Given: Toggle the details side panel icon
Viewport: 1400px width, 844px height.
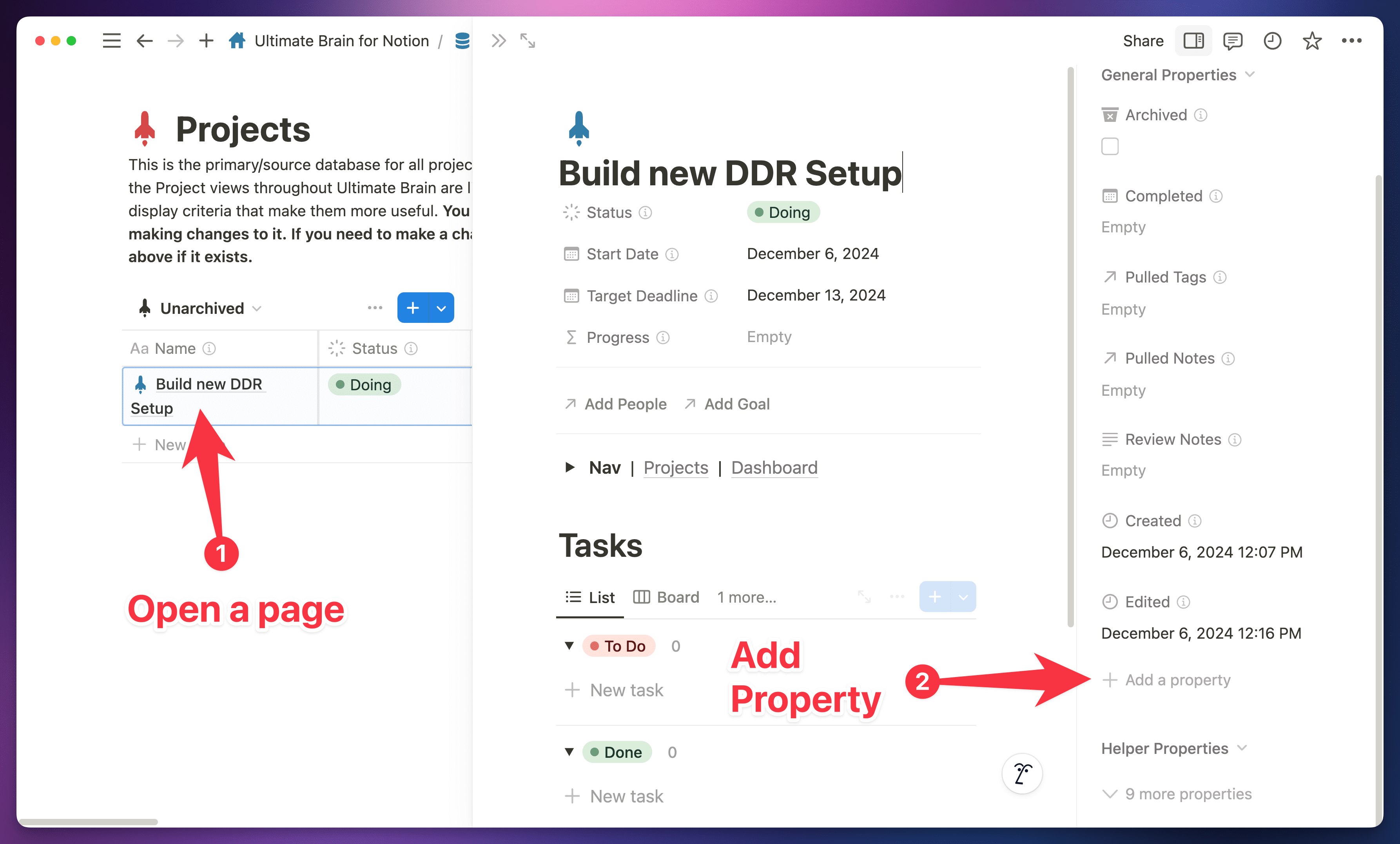Looking at the screenshot, I should 1193,41.
